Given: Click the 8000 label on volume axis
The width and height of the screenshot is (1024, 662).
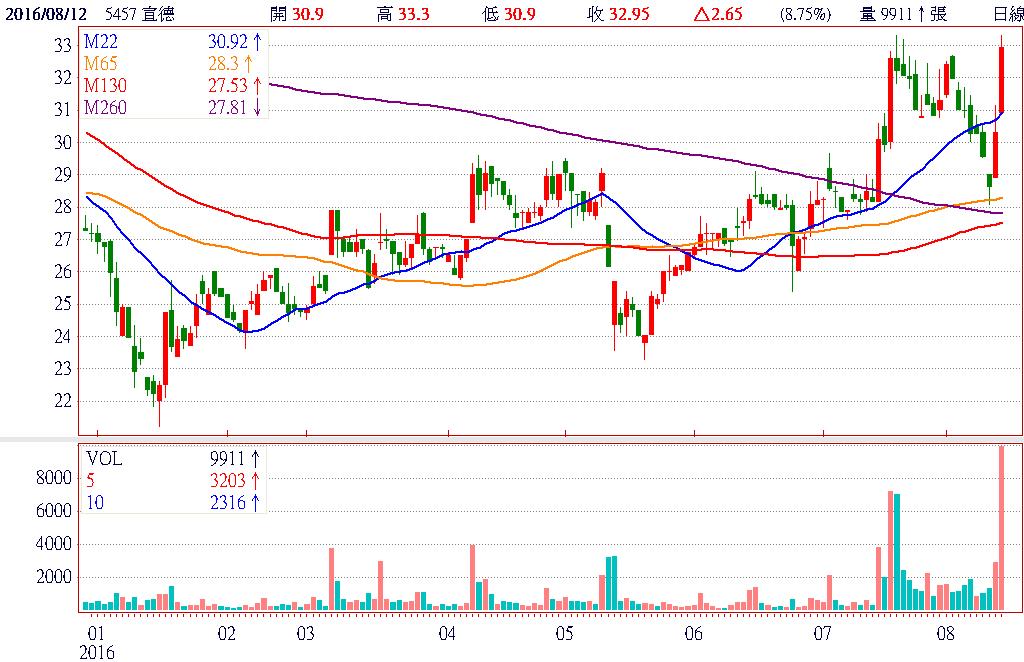Looking at the screenshot, I should pyautogui.click(x=56, y=479).
